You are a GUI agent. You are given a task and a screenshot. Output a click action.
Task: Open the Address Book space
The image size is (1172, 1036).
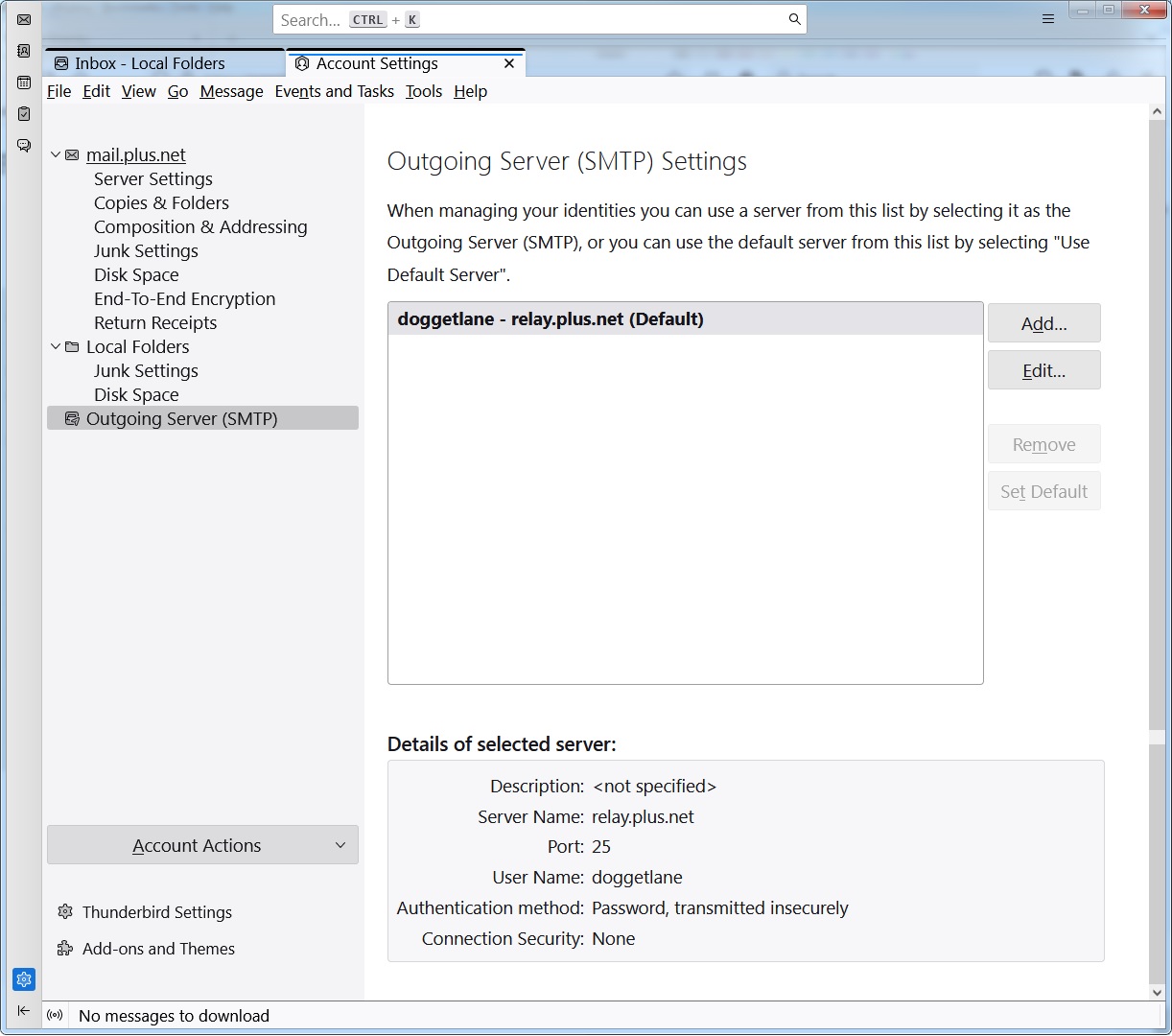tap(24, 51)
